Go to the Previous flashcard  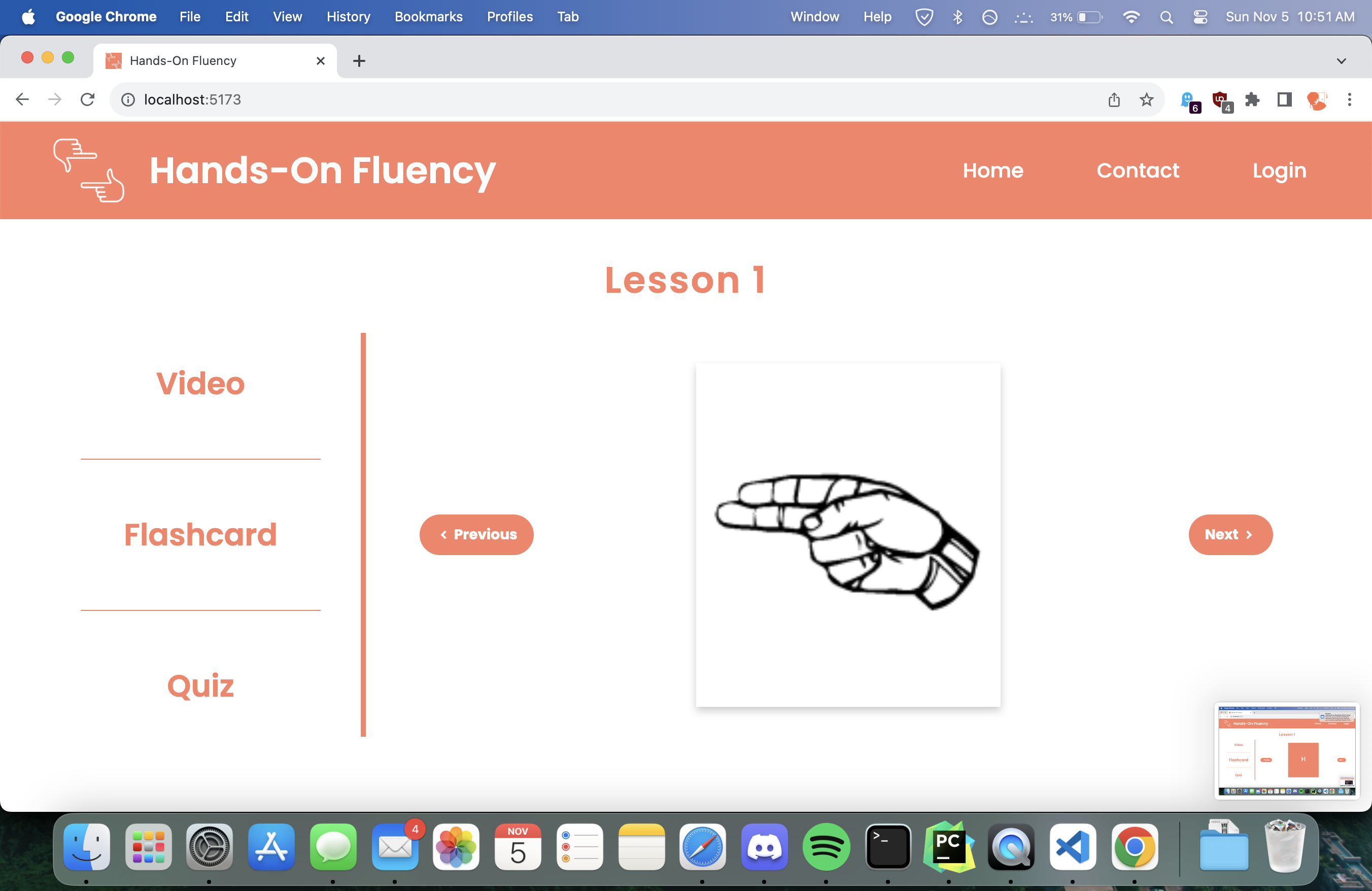click(476, 535)
